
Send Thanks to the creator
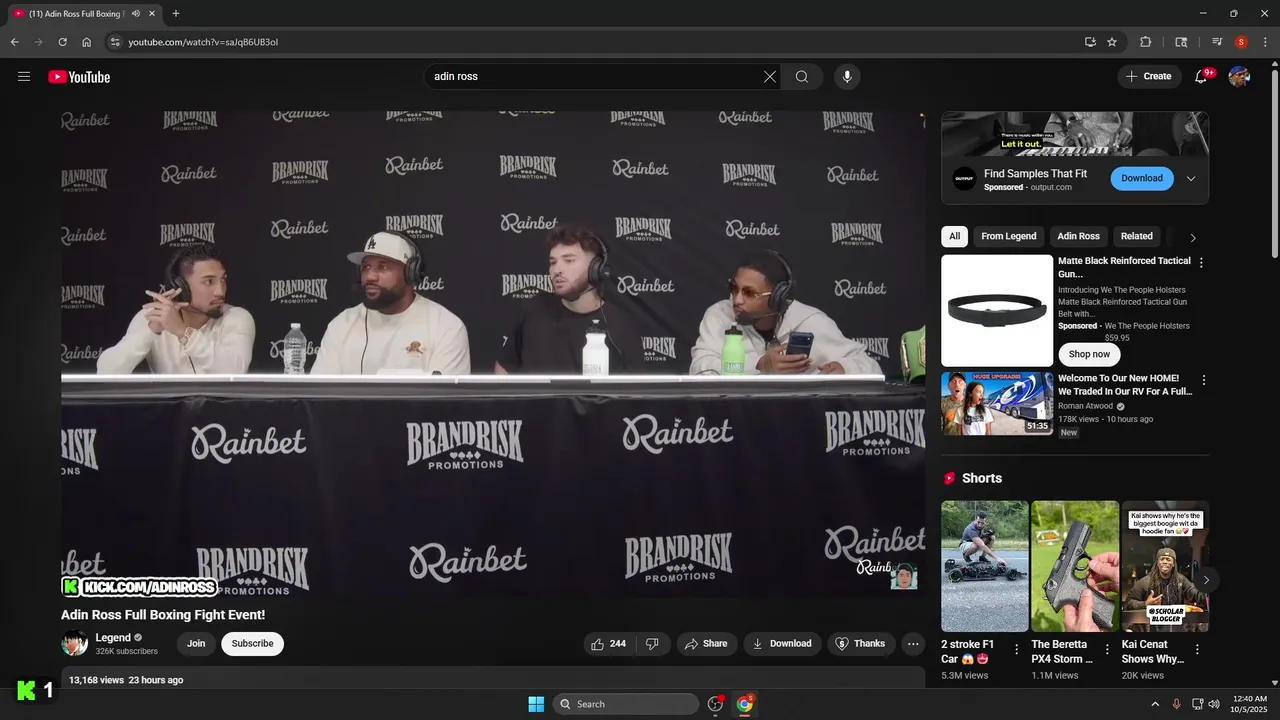(x=860, y=644)
